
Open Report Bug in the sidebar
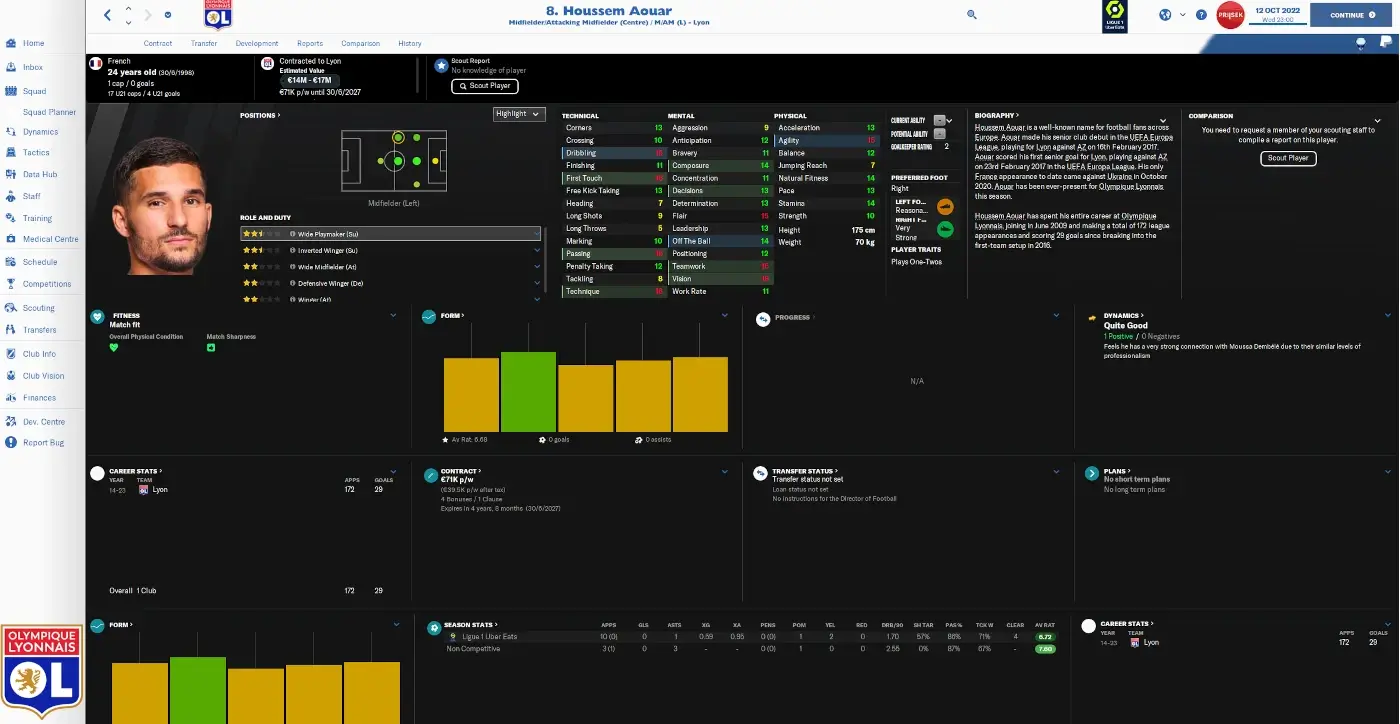[x=43, y=442]
